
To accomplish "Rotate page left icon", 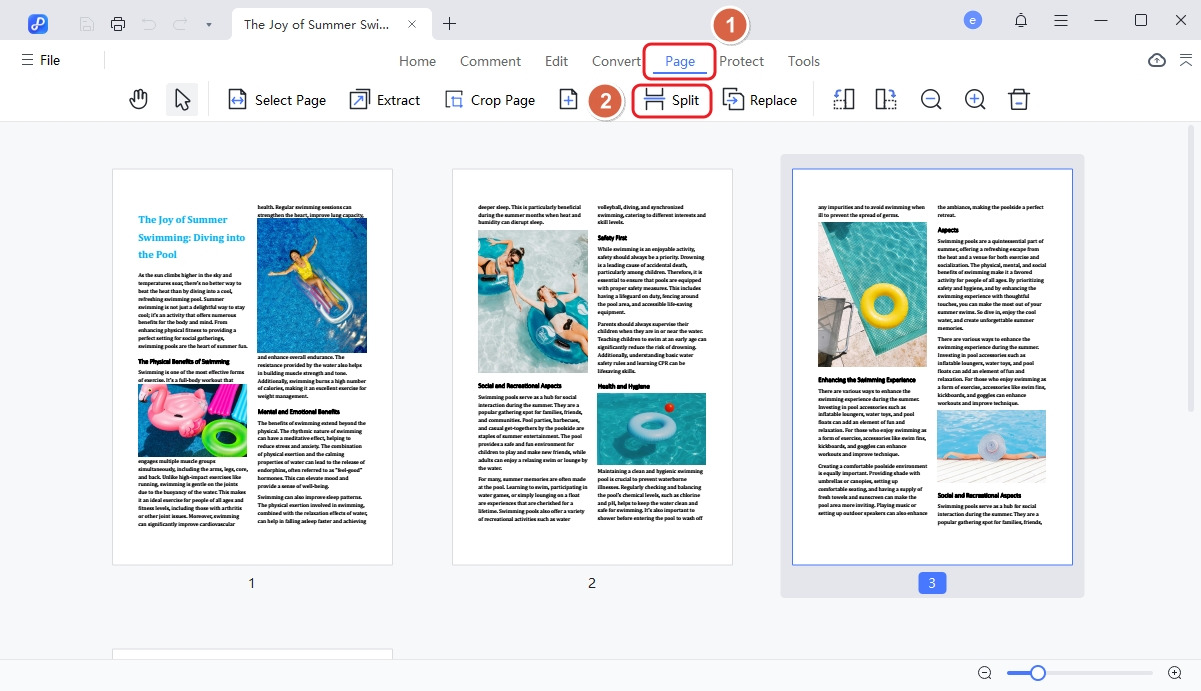I will point(843,99).
